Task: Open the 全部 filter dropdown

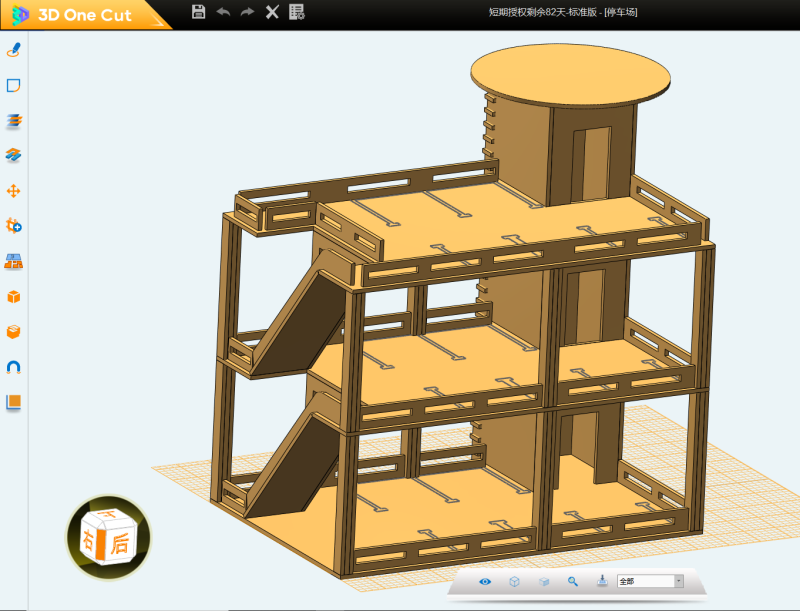Action: pos(650,581)
